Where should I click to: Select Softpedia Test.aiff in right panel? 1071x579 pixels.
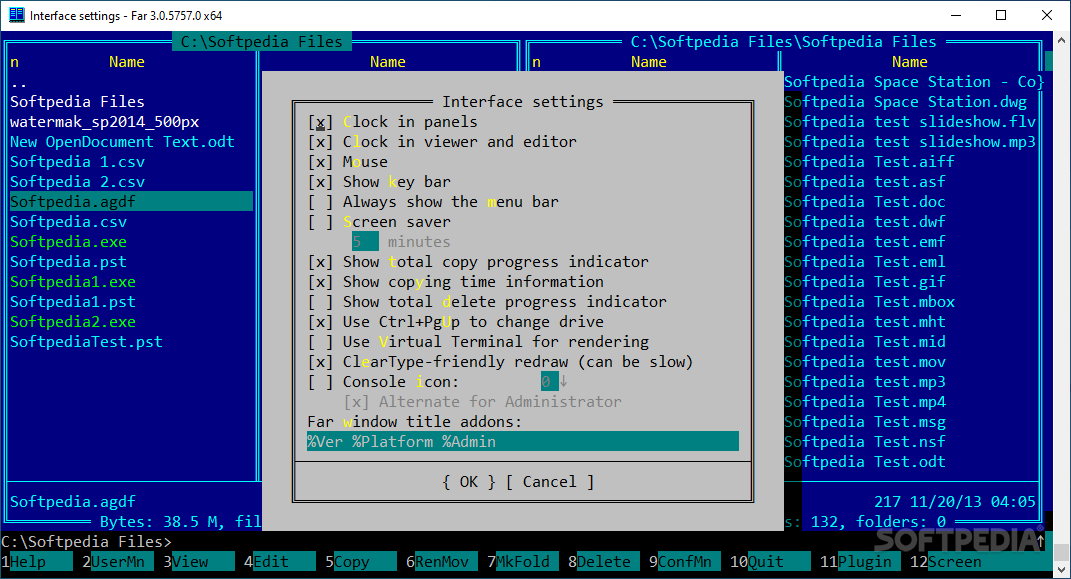(x=870, y=162)
